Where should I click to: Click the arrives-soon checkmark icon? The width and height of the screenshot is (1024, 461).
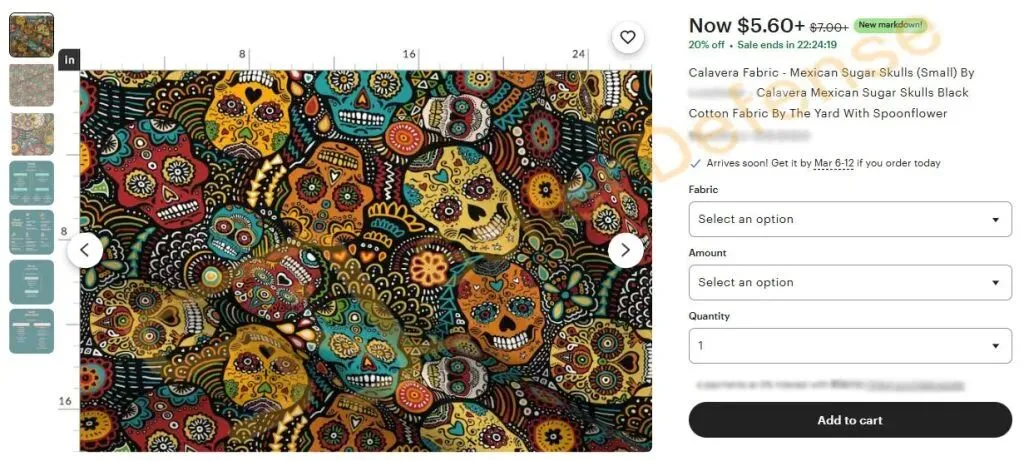coord(695,163)
